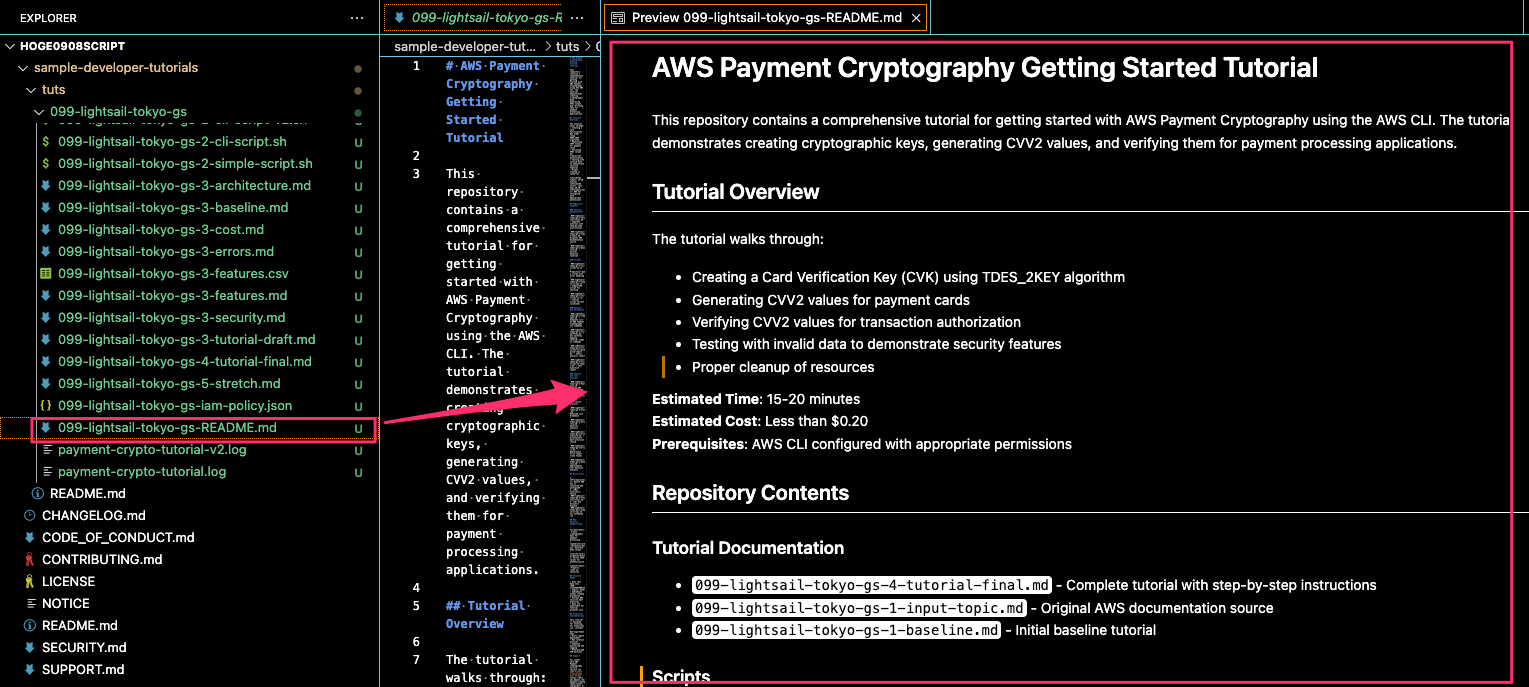The height and width of the screenshot is (687, 1529).
Task: Click shell icon of 2-simple-script.sh file
Action: (x=46, y=164)
